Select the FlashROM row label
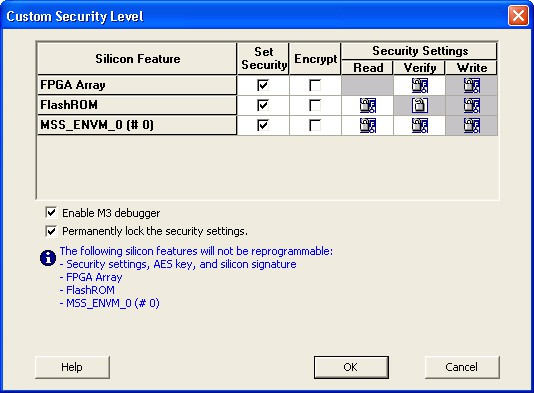Screen dimensions: 534x393 click(137, 105)
